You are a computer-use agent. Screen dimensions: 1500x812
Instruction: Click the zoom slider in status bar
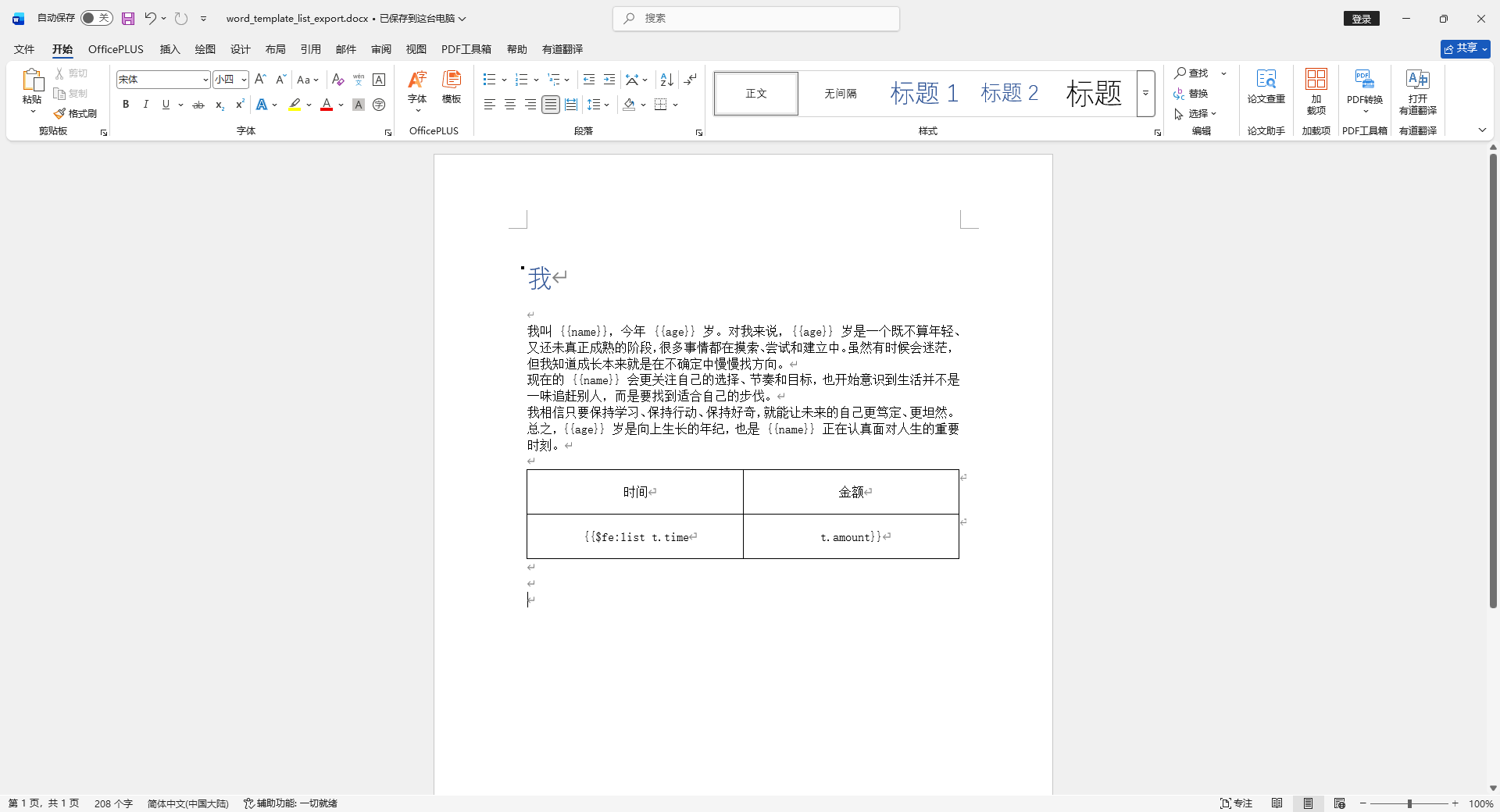coord(1409,803)
